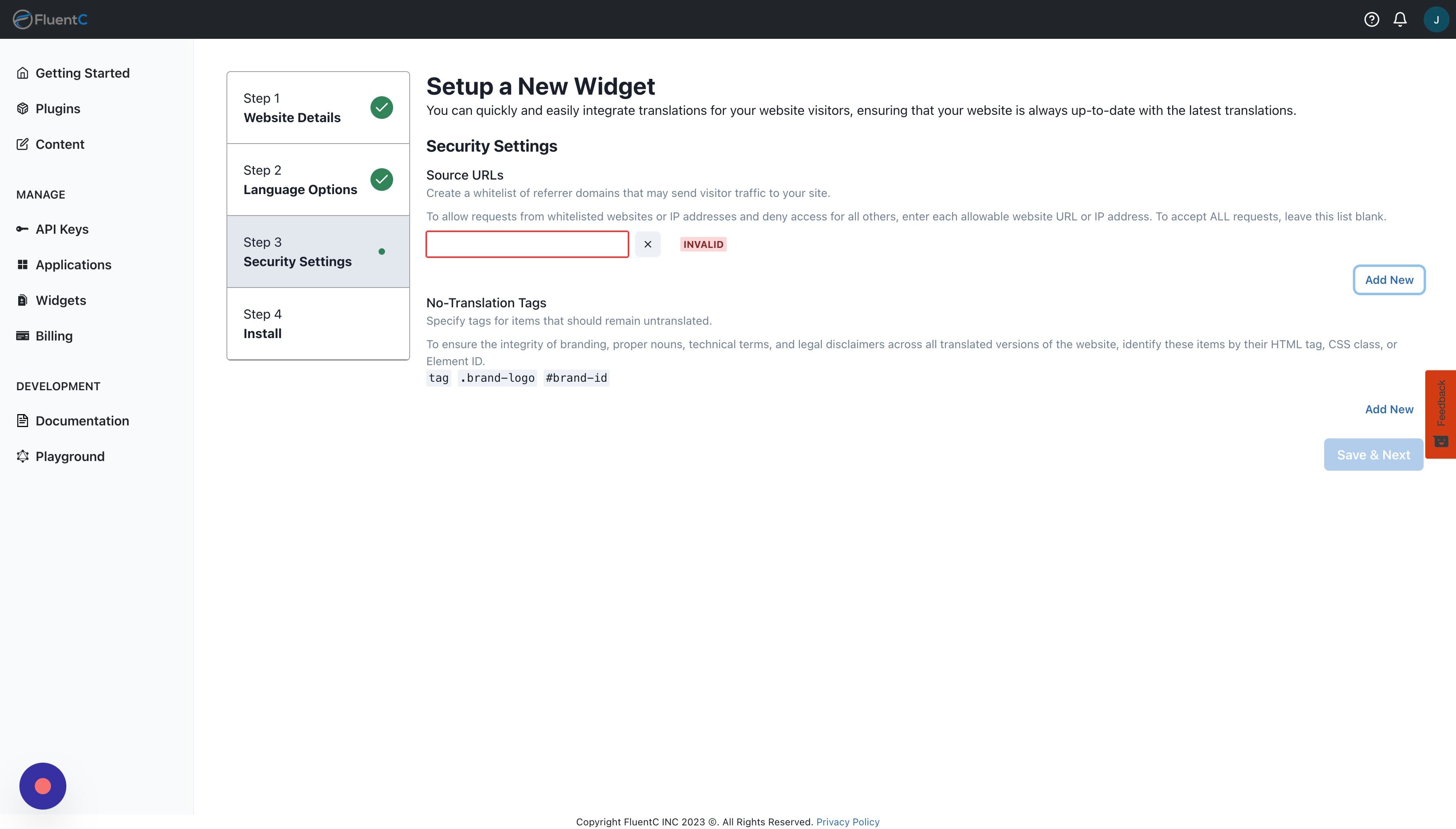Image resolution: width=1456 pixels, height=829 pixels.
Task: Click the Playground icon in sidebar
Action: 22,456
